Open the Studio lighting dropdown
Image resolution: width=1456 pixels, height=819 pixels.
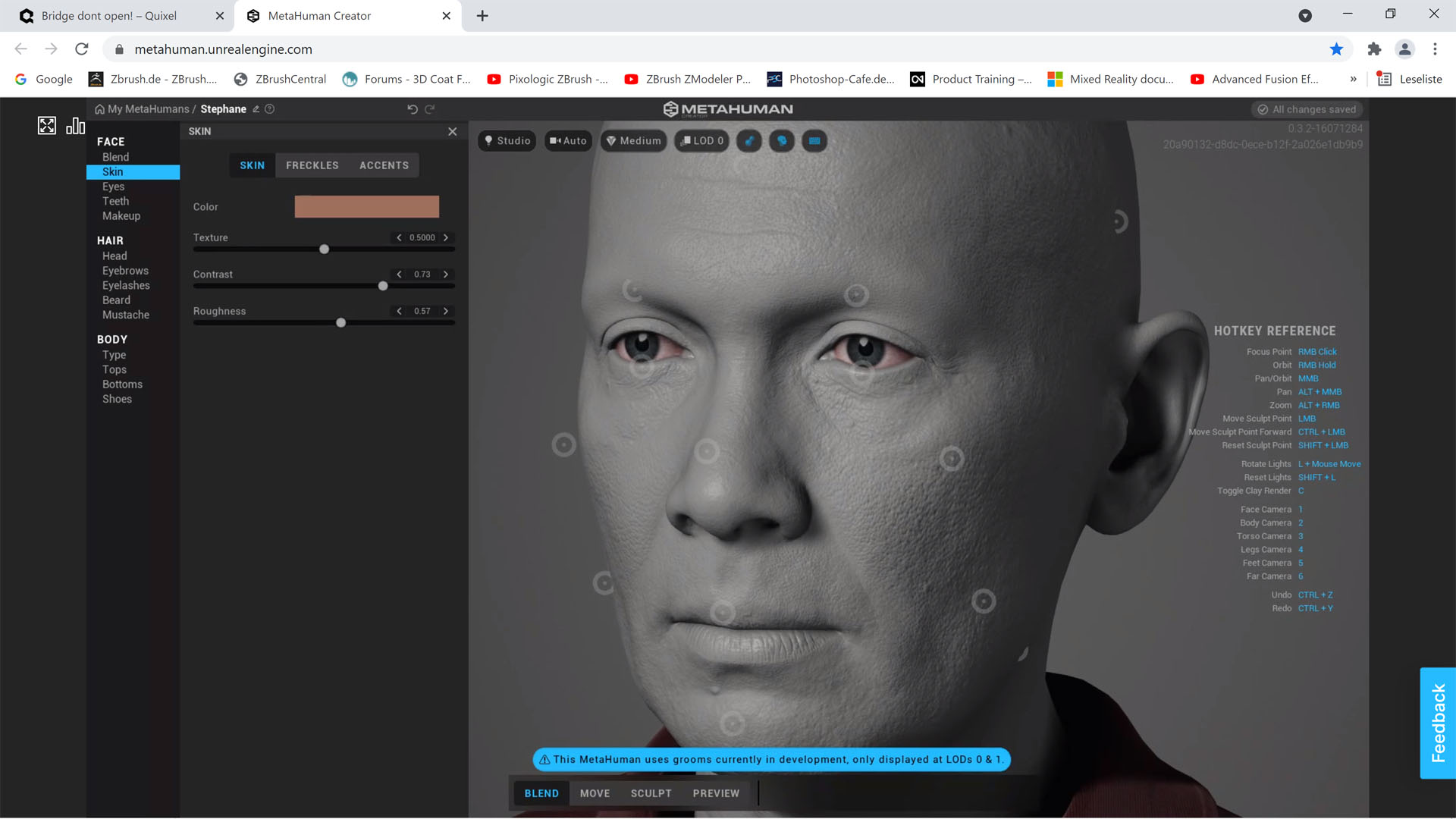pyautogui.click(x=507, y=141)
